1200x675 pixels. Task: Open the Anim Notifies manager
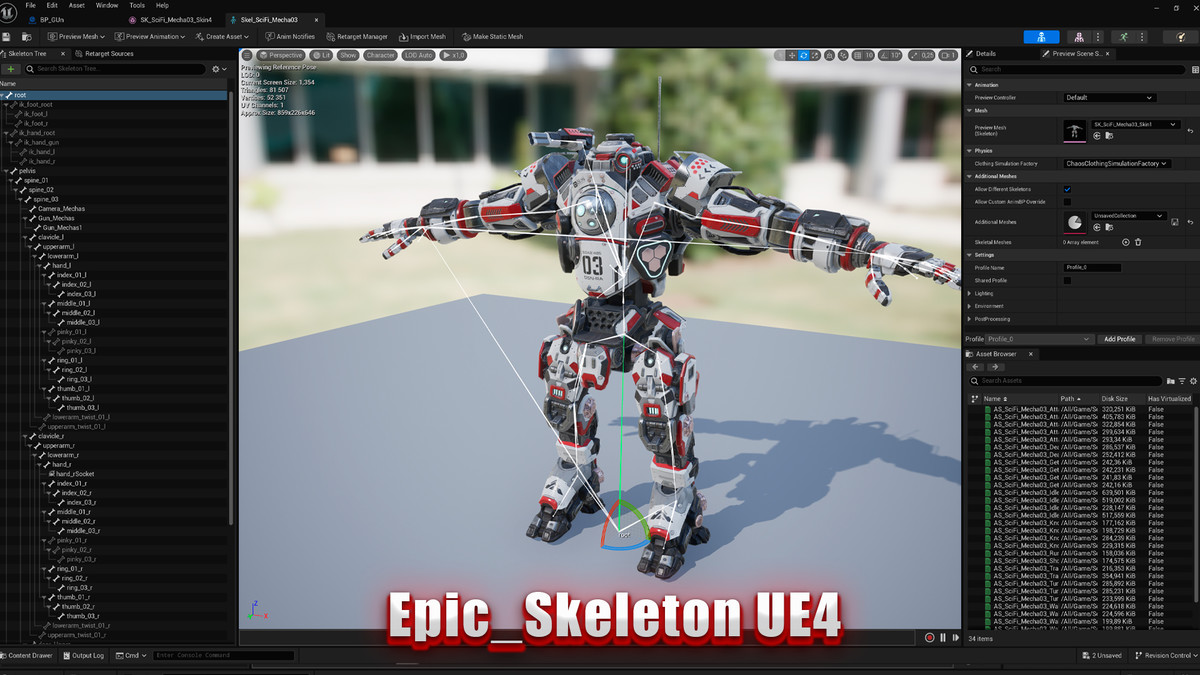[289, 36]
